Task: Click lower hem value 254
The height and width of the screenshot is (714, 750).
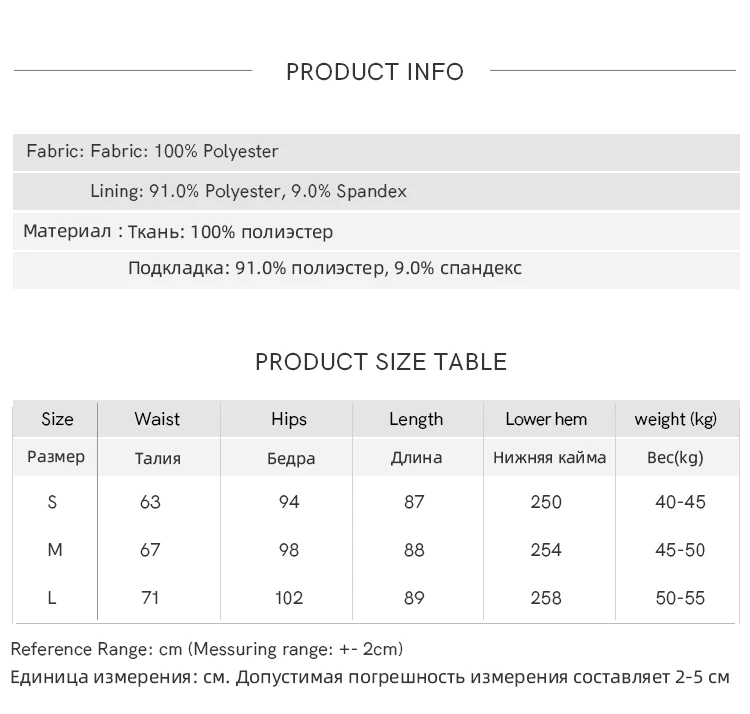Action: tap(546, 550)
